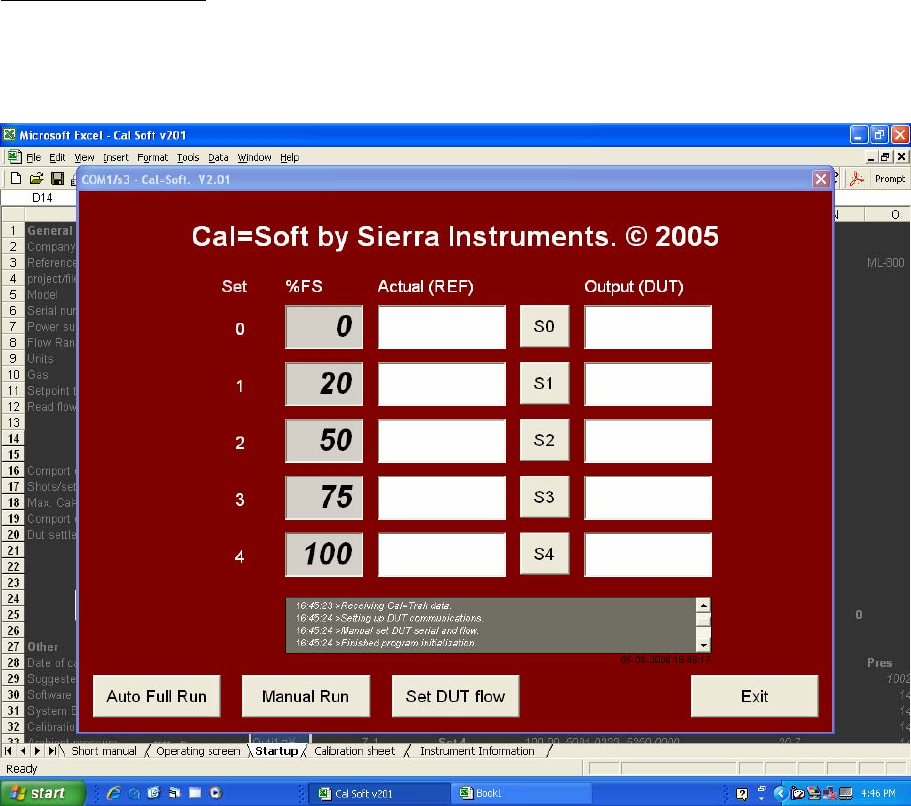Click the S4 set button
Screen dimensions: 911x806
pos(544,554)
